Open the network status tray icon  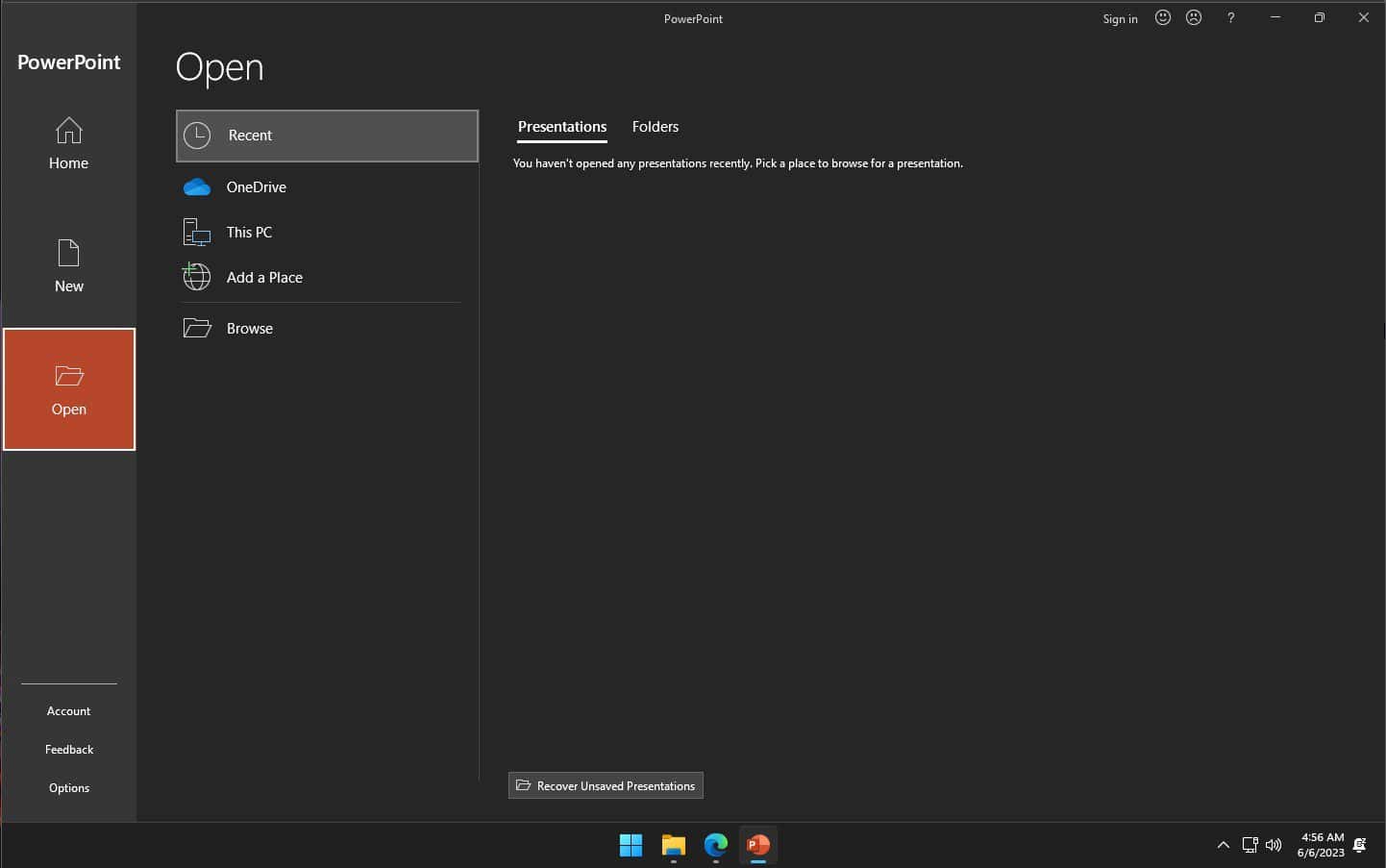[1250, 845]
